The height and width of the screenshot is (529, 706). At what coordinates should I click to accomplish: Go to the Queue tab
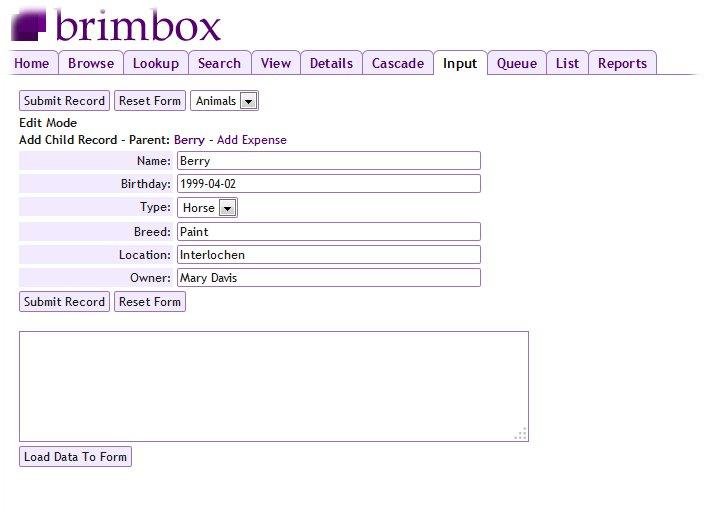tap(517, 63)
